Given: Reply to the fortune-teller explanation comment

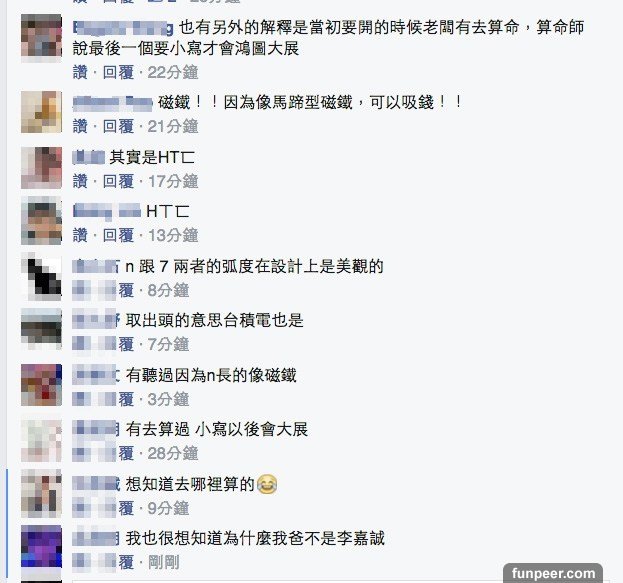Looking at the screenshot, I should pyautogui.click(x=118, y=72).
